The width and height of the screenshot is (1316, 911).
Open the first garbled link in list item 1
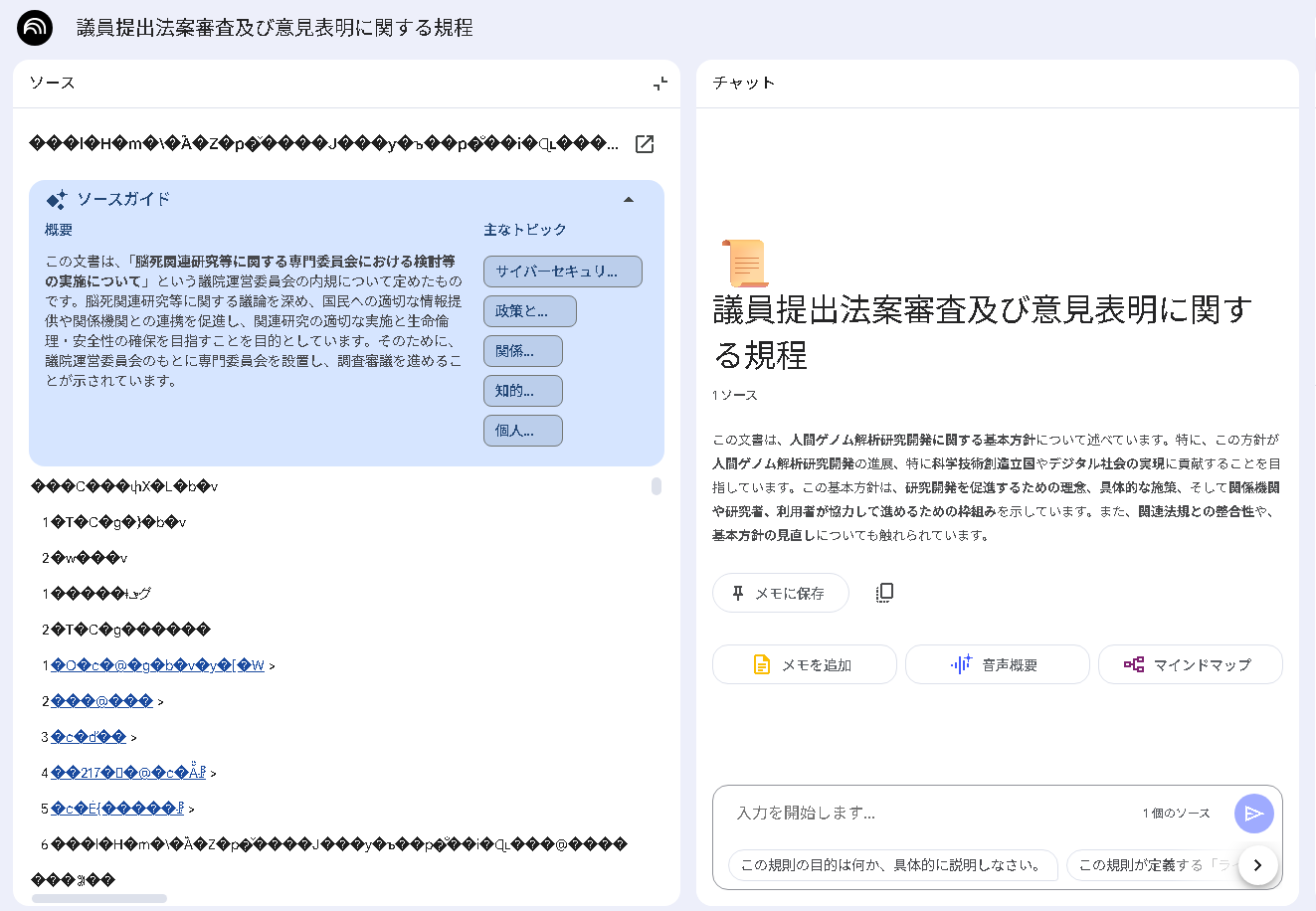click(x=157, y=665)
